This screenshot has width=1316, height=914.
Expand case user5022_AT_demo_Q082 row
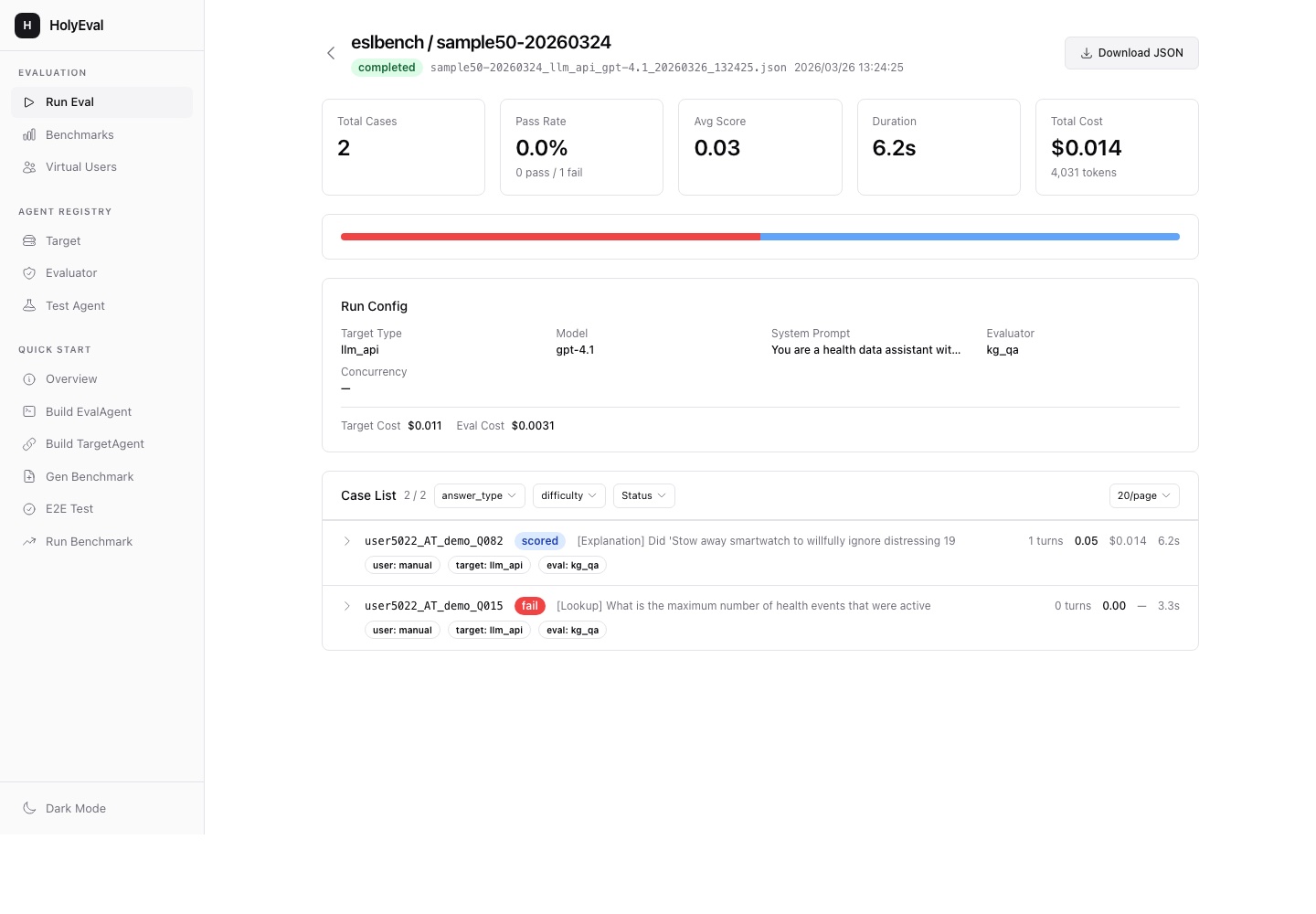click(x=347, y=541)
